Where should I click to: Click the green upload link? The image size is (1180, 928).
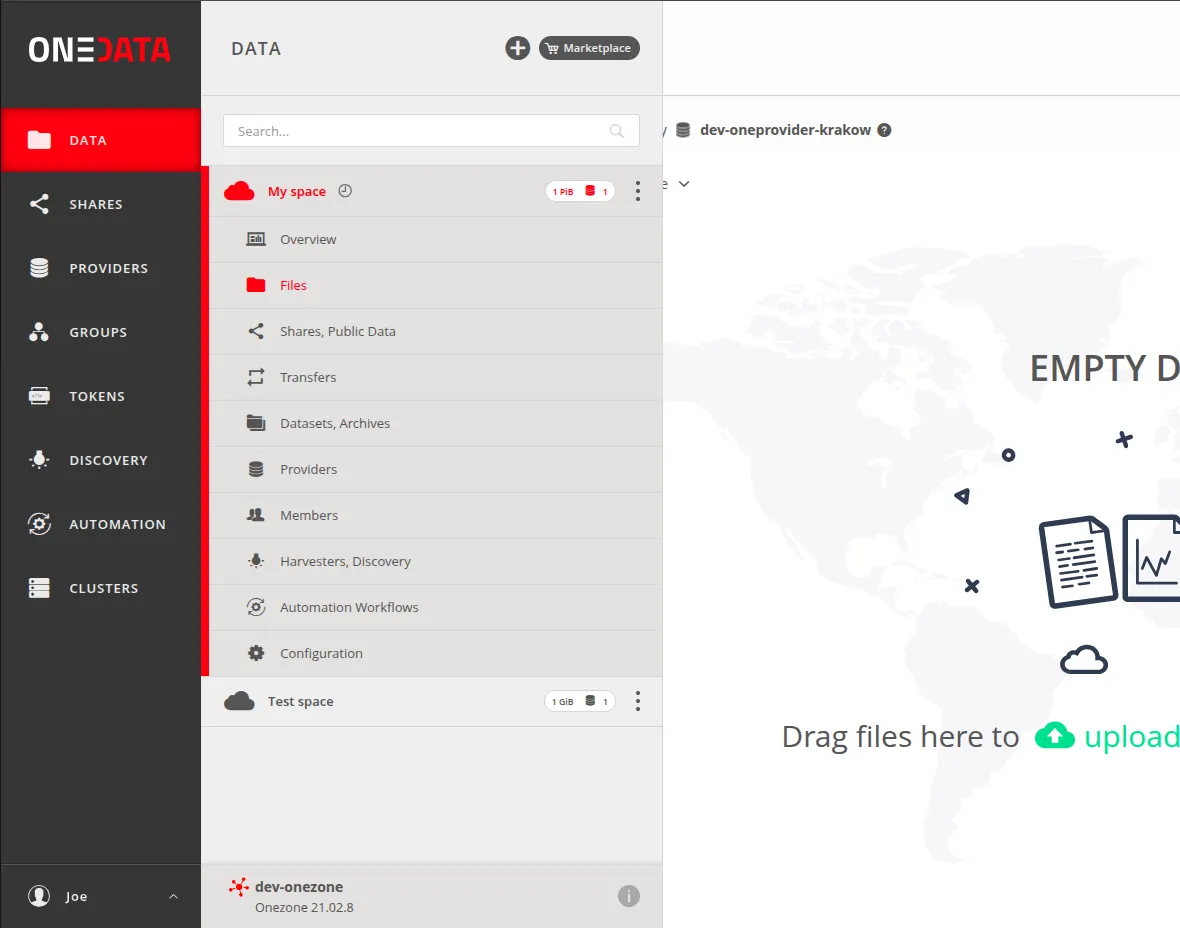click(x=1131, y=736)
